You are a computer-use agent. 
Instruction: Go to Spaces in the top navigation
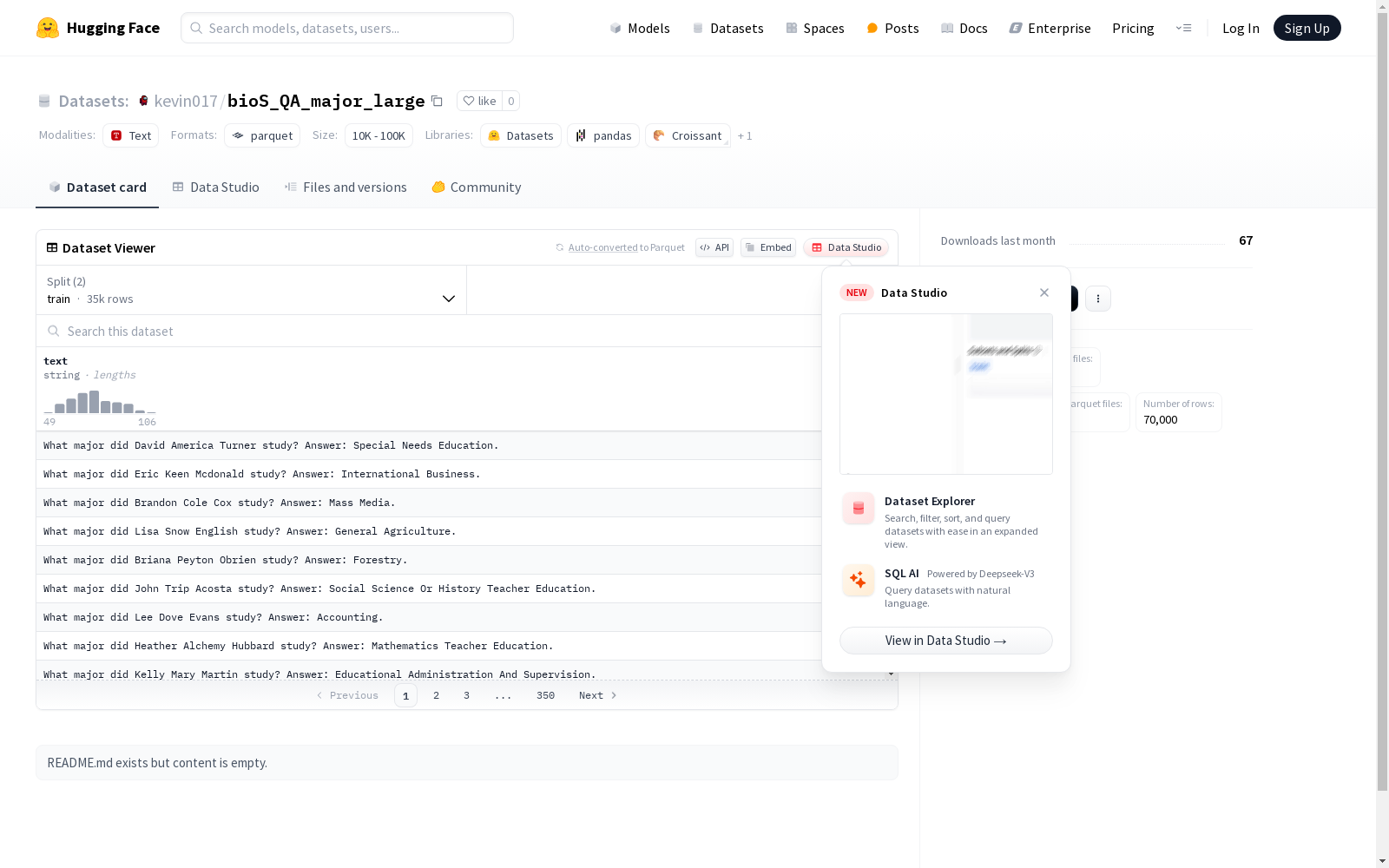click(x=814, y=28)
